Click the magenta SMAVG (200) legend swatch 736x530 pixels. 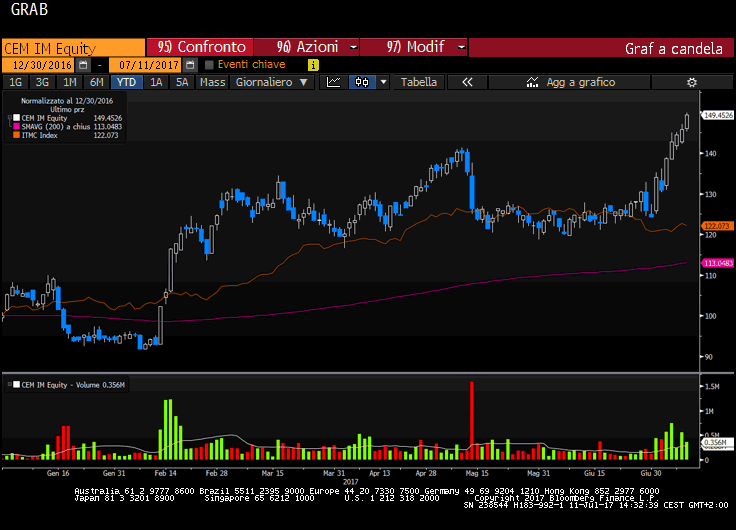(15, 127)
